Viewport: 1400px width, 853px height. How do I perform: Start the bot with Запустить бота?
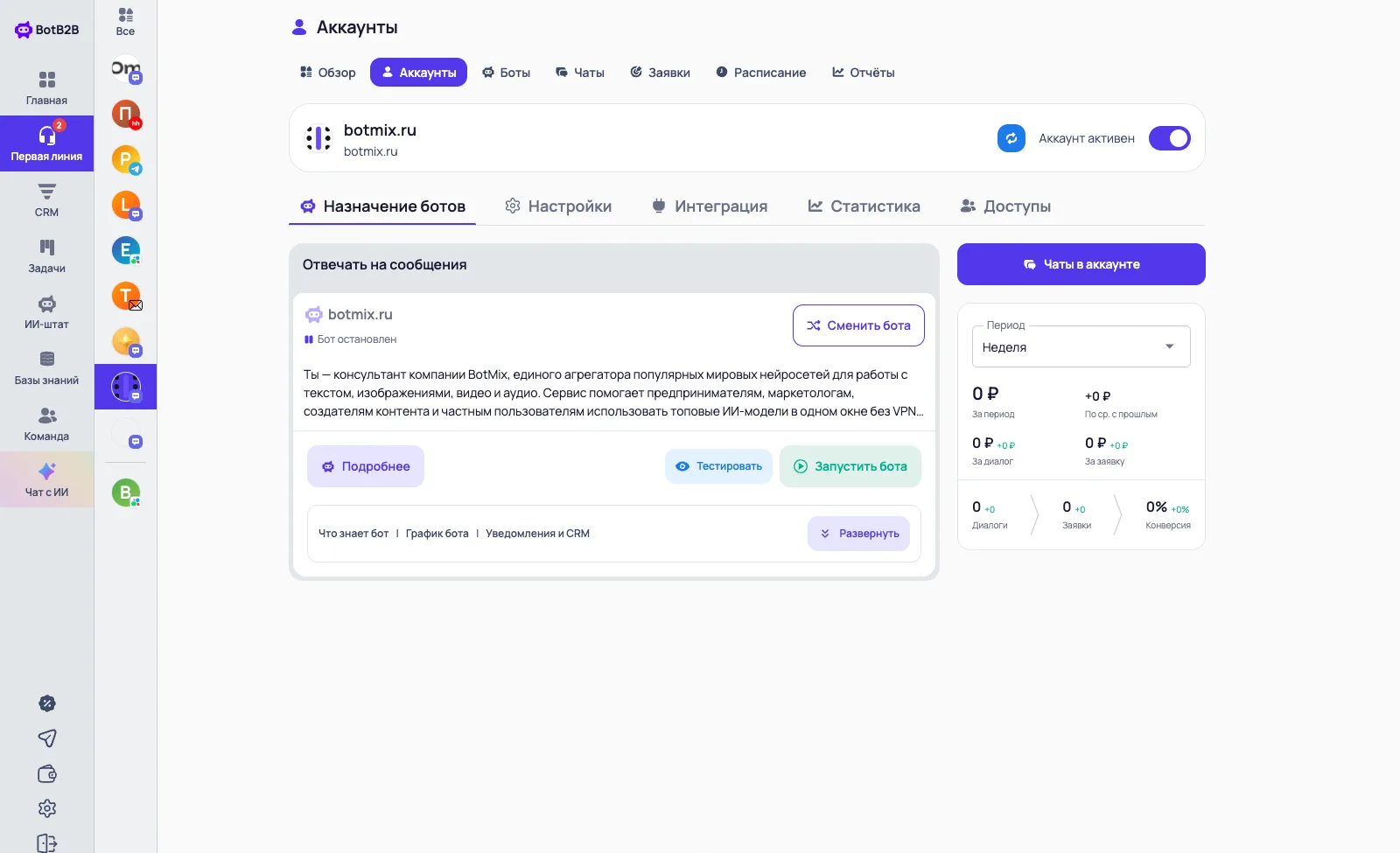[850, 466]
